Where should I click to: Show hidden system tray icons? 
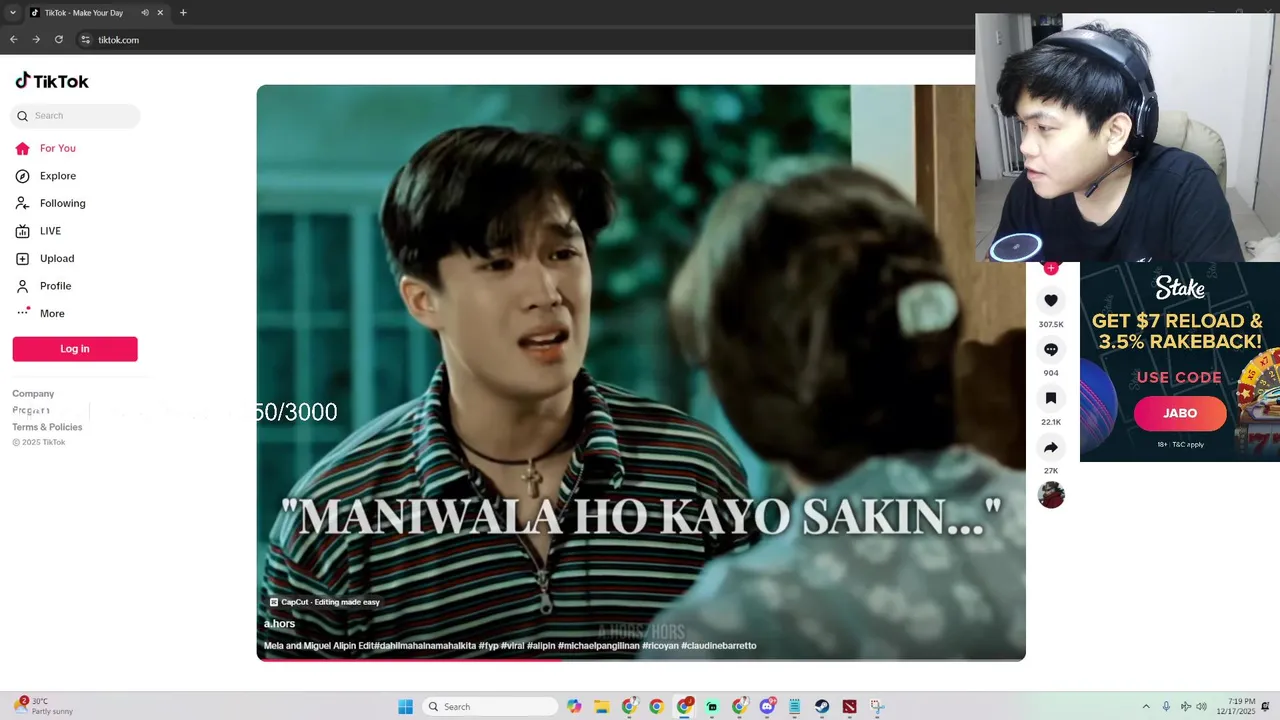[1146, 707]
